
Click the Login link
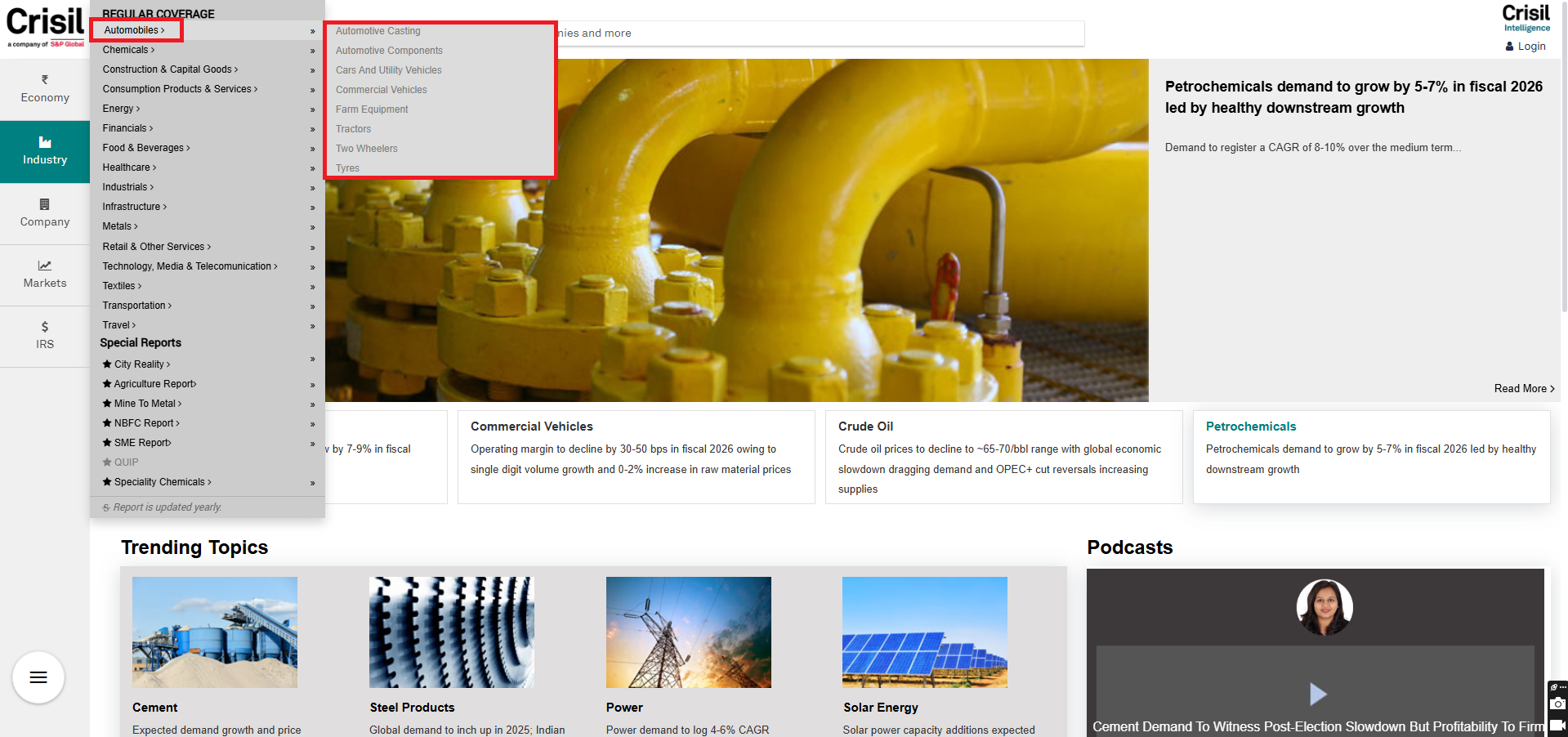tap(1530, 47)
